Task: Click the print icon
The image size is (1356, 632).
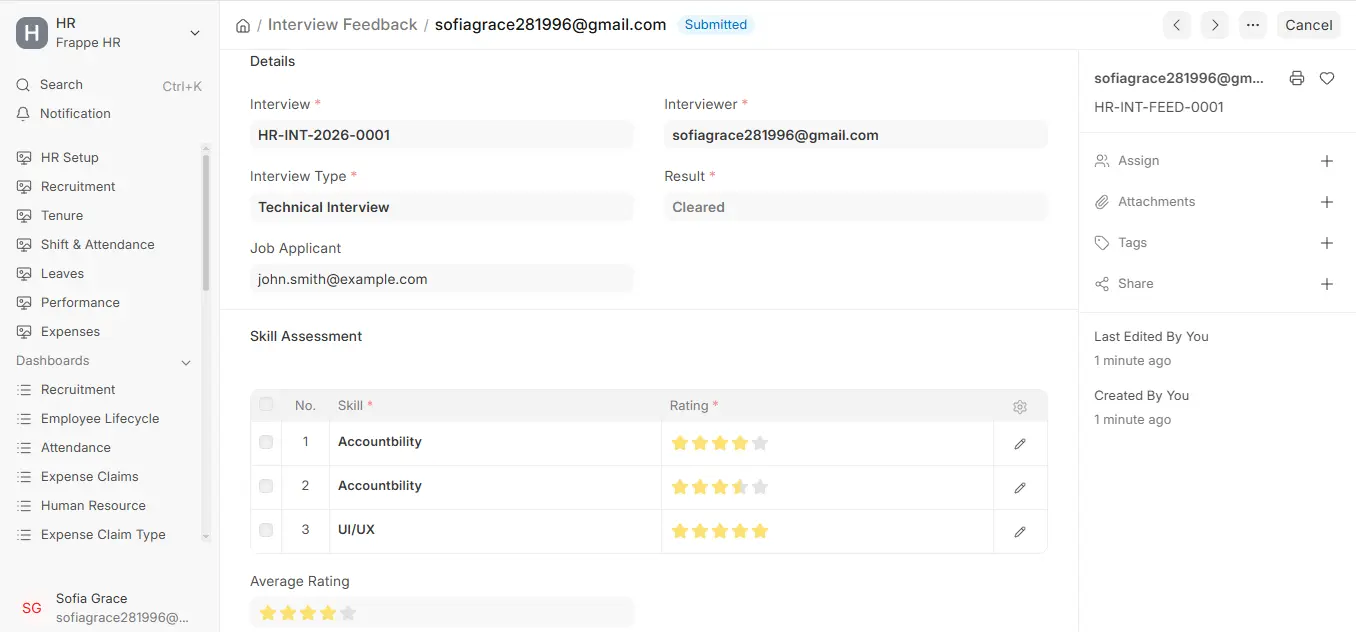Action: pyautogui.click(x=1297, y=78)
